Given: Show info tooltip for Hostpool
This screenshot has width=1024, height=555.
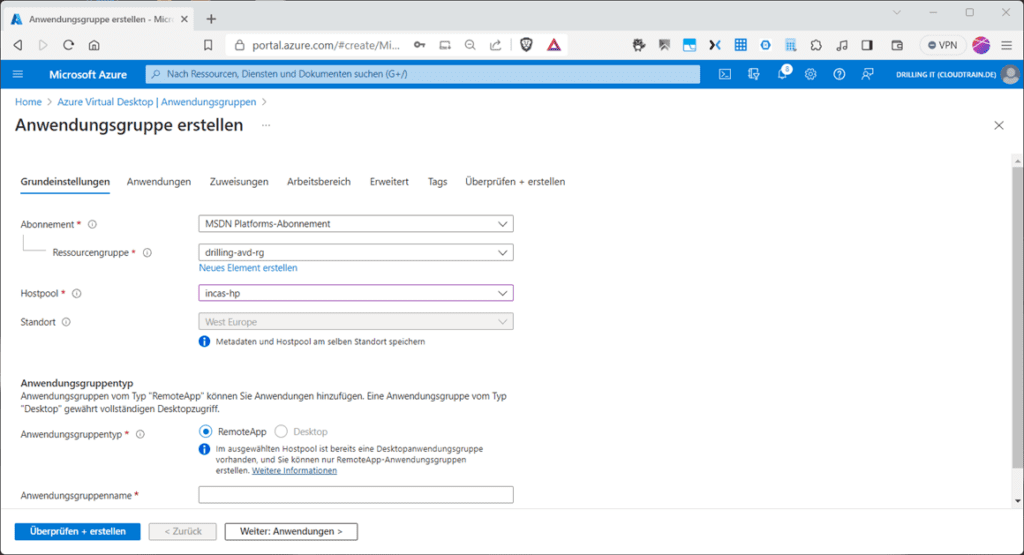Looking at the screenshot, I should click(x=76, y=294).
